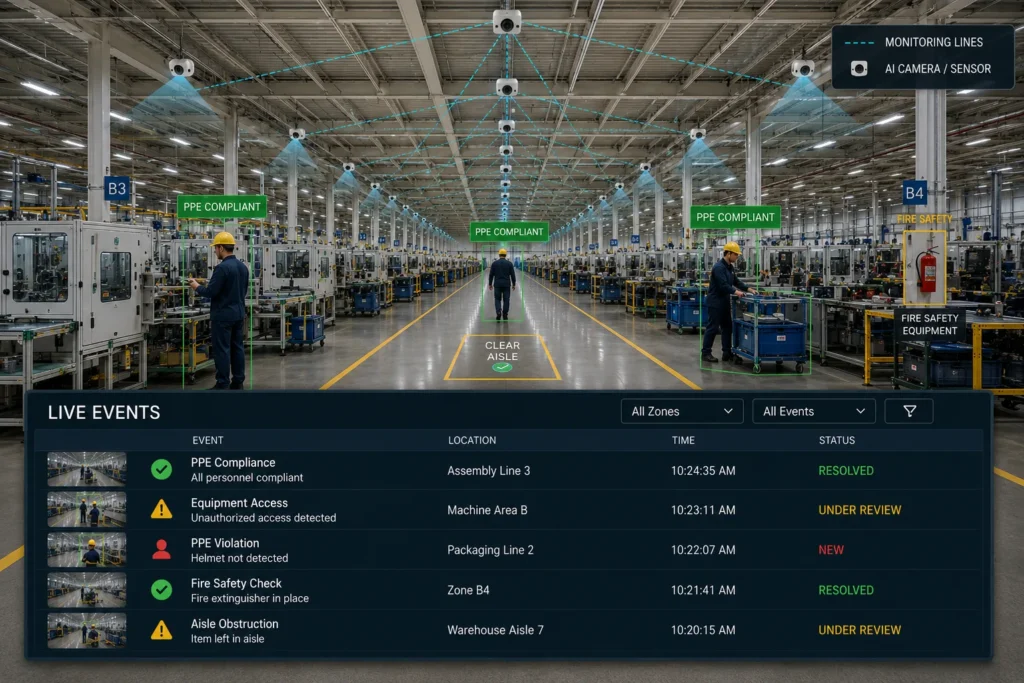Click the AI Camera / Sensor legend icon

tap(859, 69)
